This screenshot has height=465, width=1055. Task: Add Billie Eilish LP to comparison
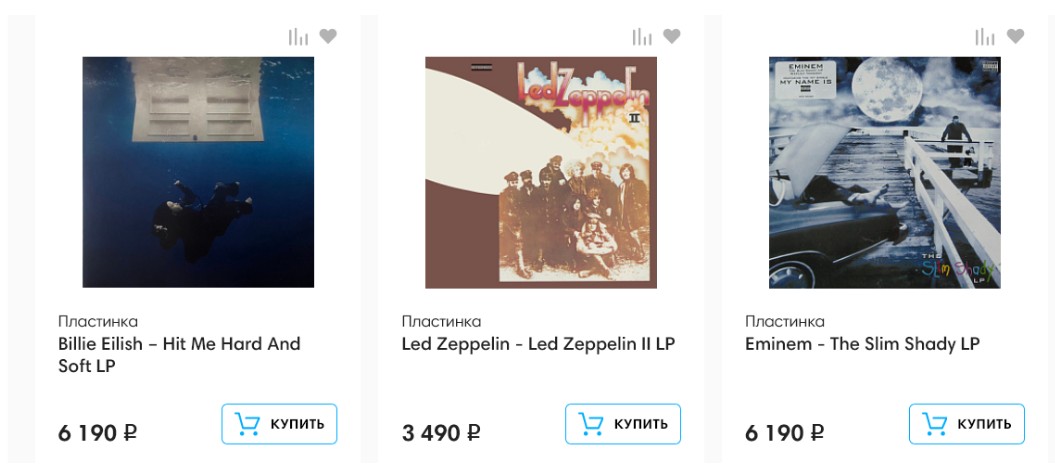click(298, 37)
